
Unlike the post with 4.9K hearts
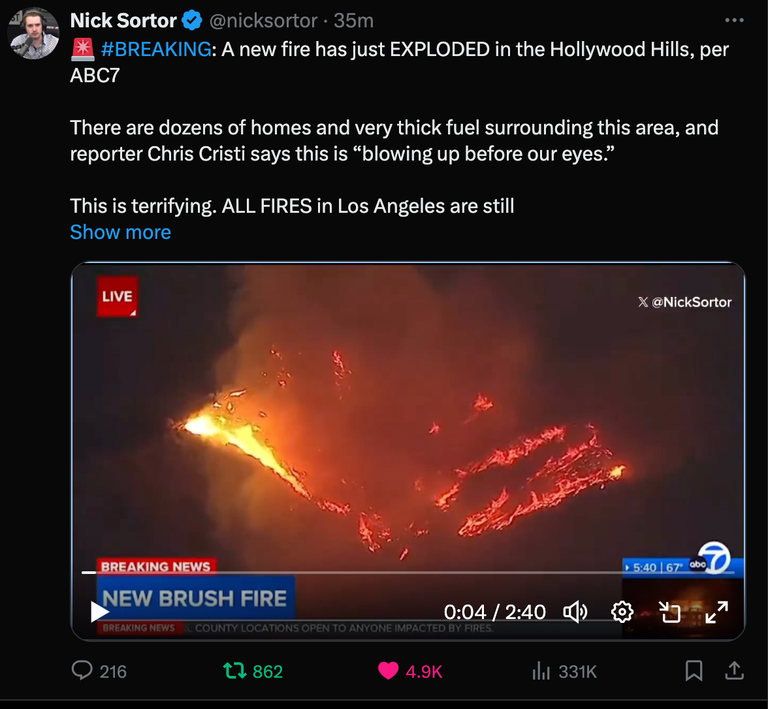coord(388,671)
